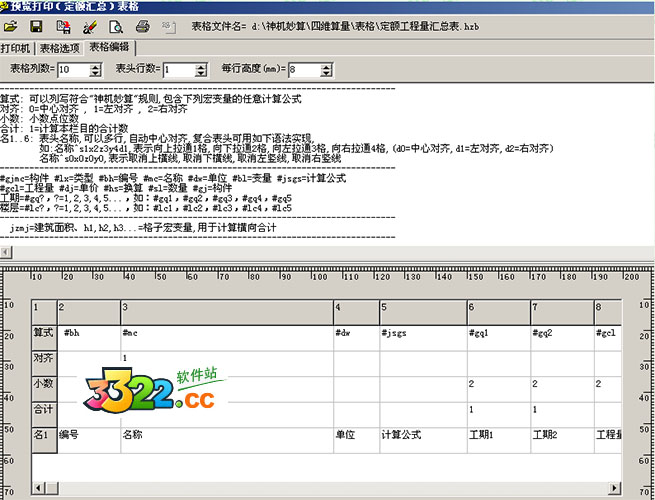Adjust 每行高度 with its spinner arrows

[x=327, y=70]
